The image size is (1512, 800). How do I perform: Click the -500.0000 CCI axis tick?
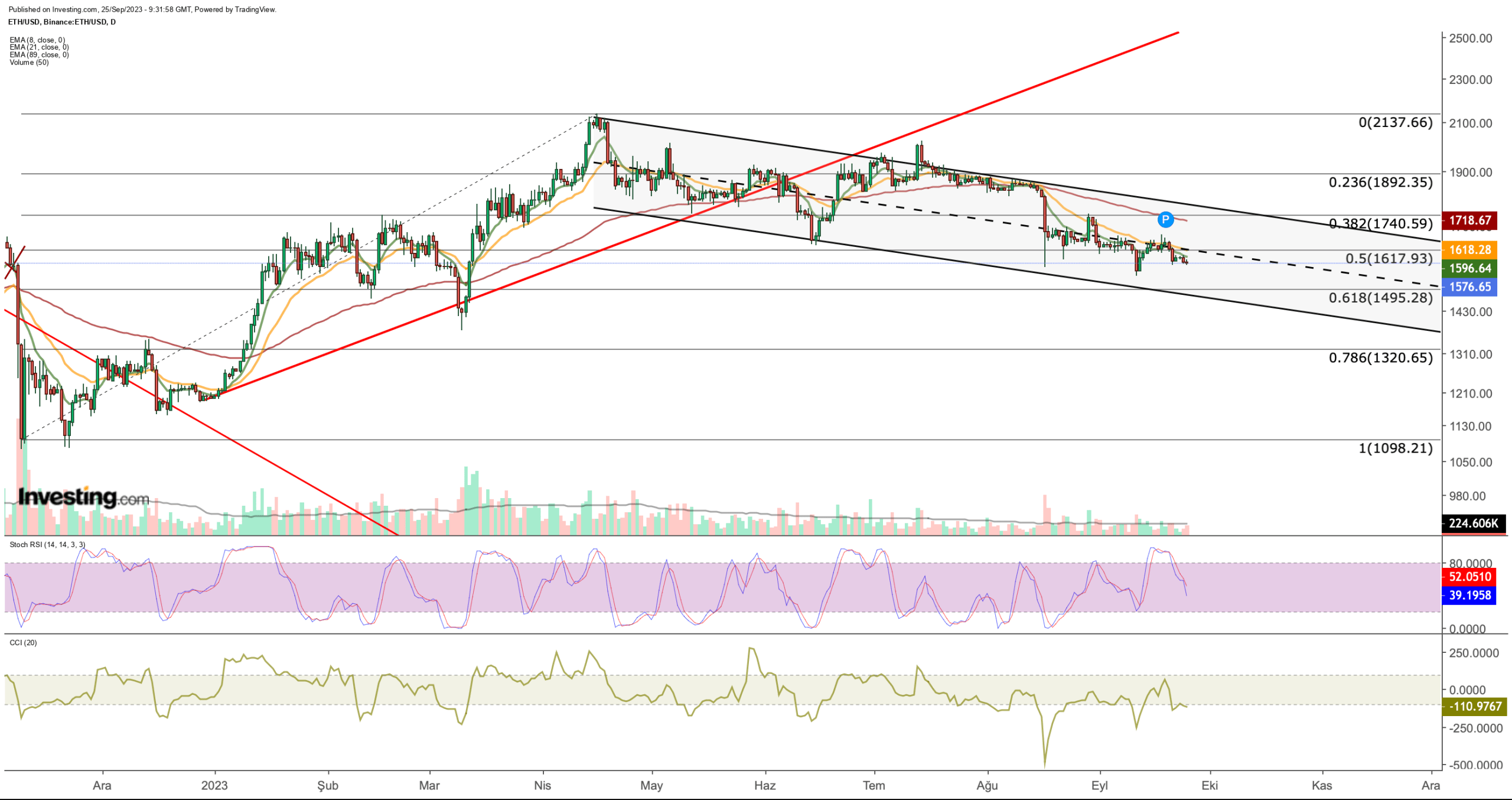tap(1475, 765)
